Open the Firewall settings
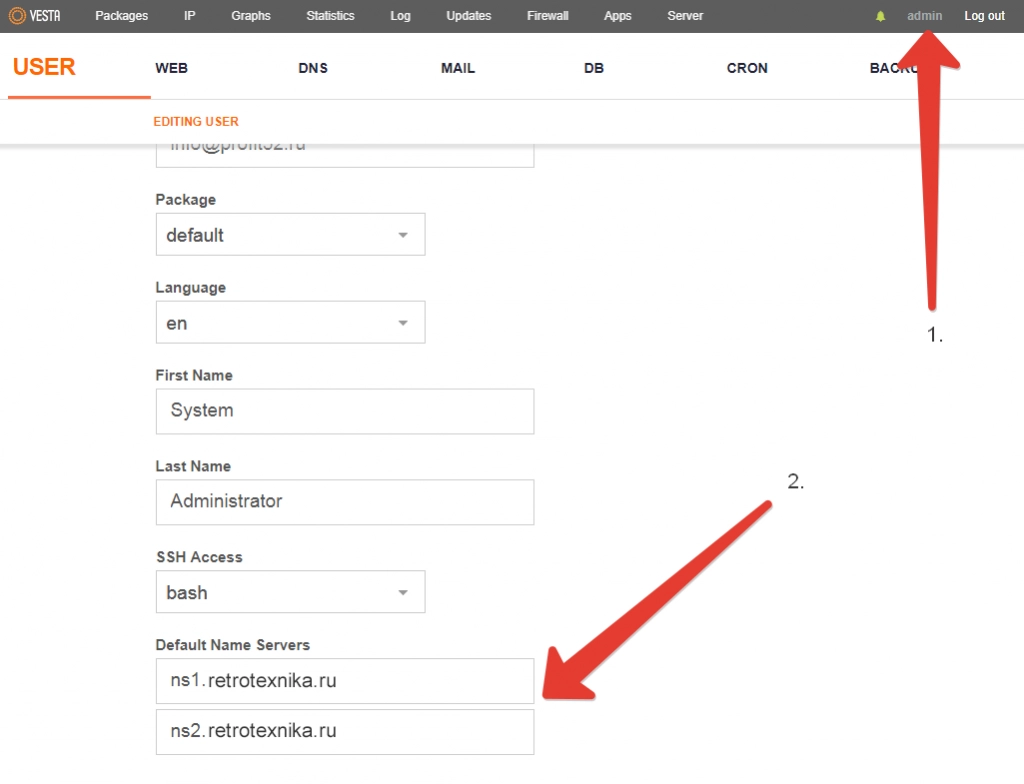The height and width of the screenshot is (784, 1024). tap(547, 16)
